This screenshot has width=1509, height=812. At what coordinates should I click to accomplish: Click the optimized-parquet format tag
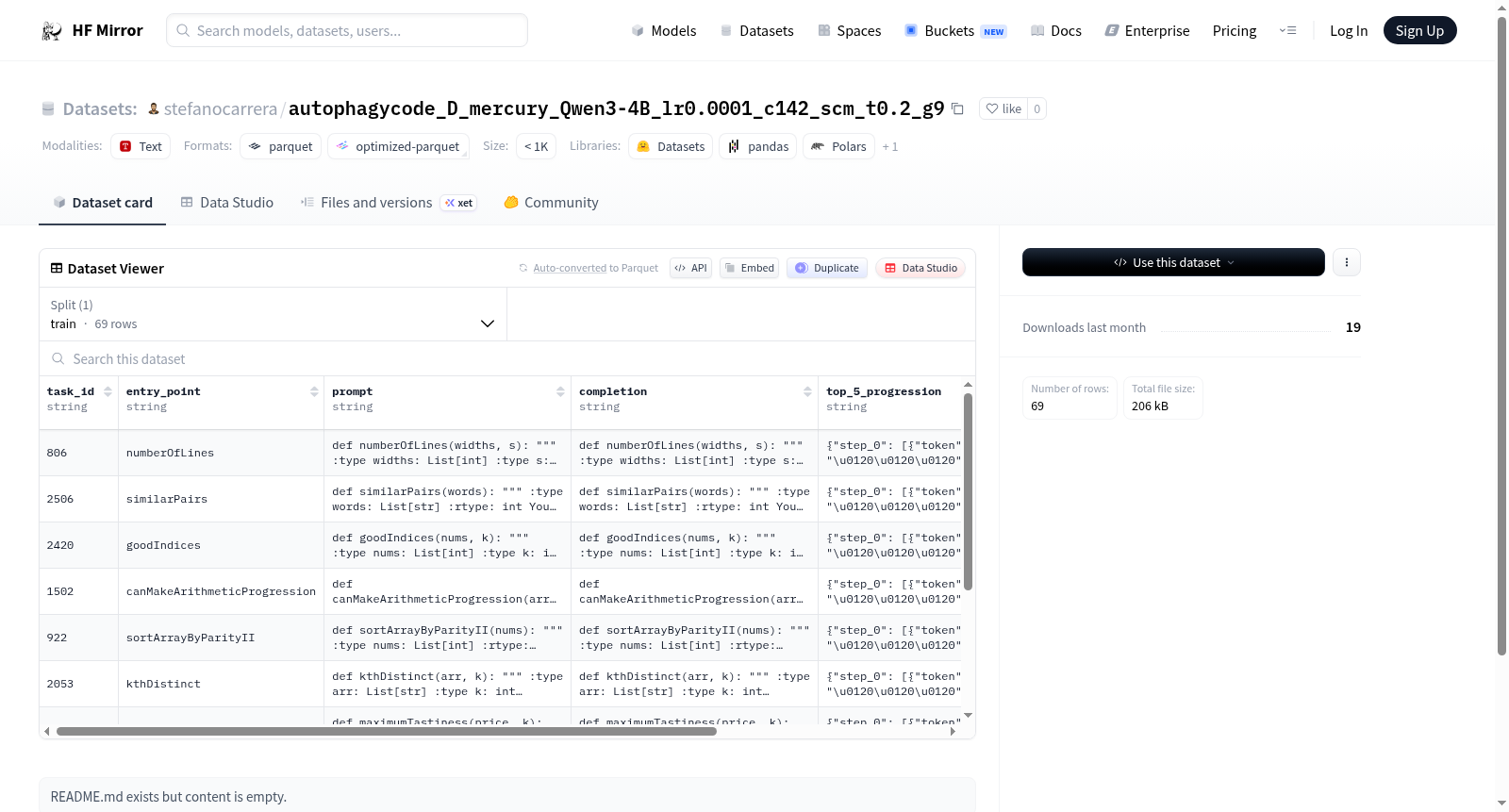(398, 146)
